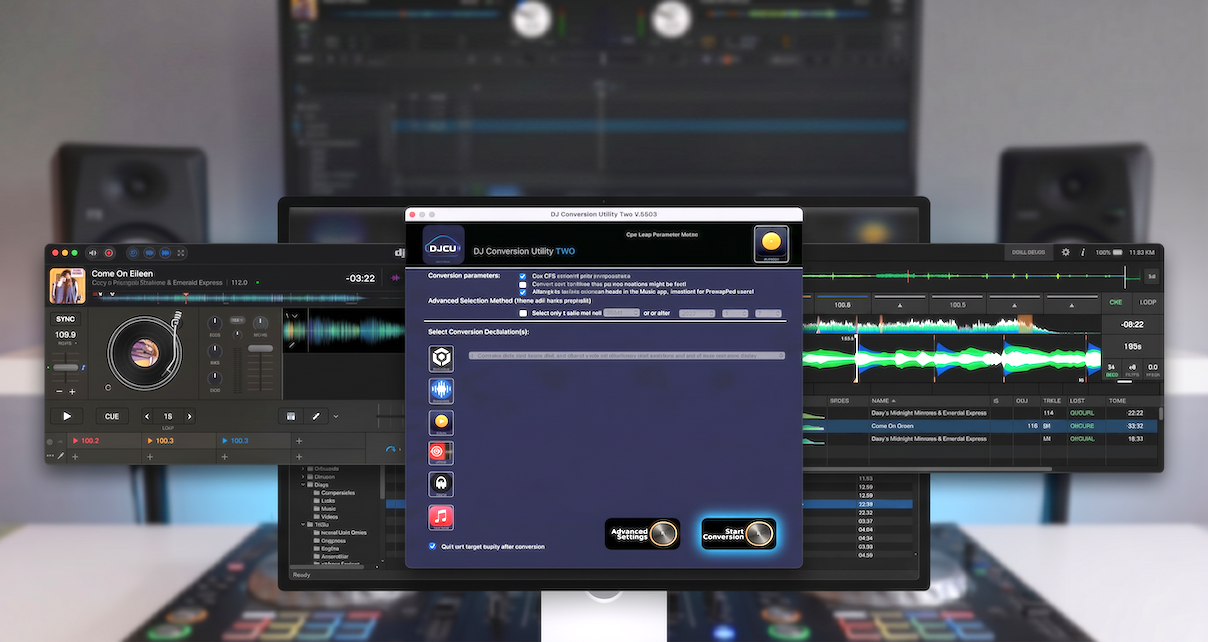Viewport: 1208px width, 642px height.
Task: Click the yellow disc icon at top right of DJCU
Action: point(770,244)
